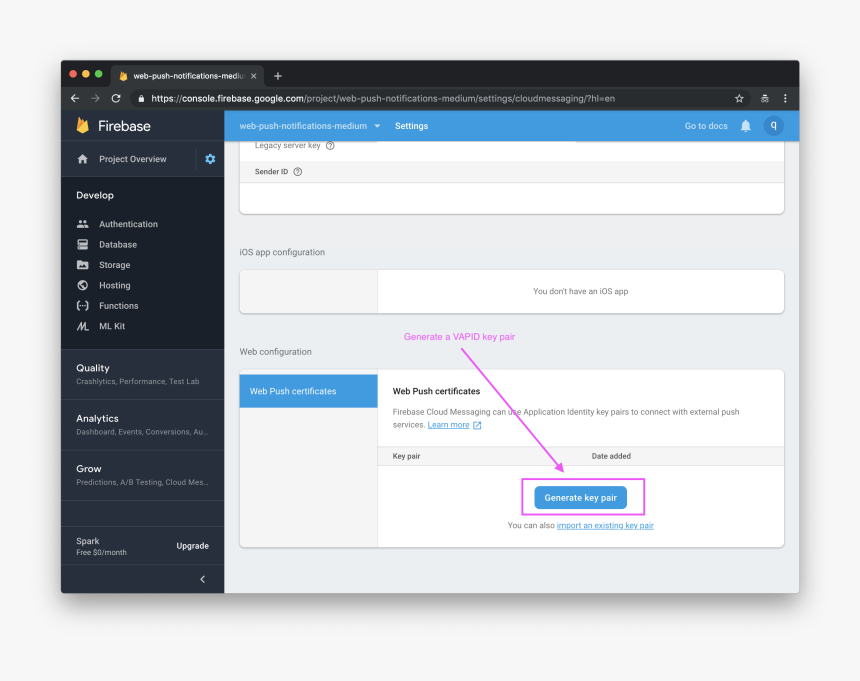Screen dimensions: 860x681
Task: Click 'You don't have an iOS app' text
Action: point(580,291)
